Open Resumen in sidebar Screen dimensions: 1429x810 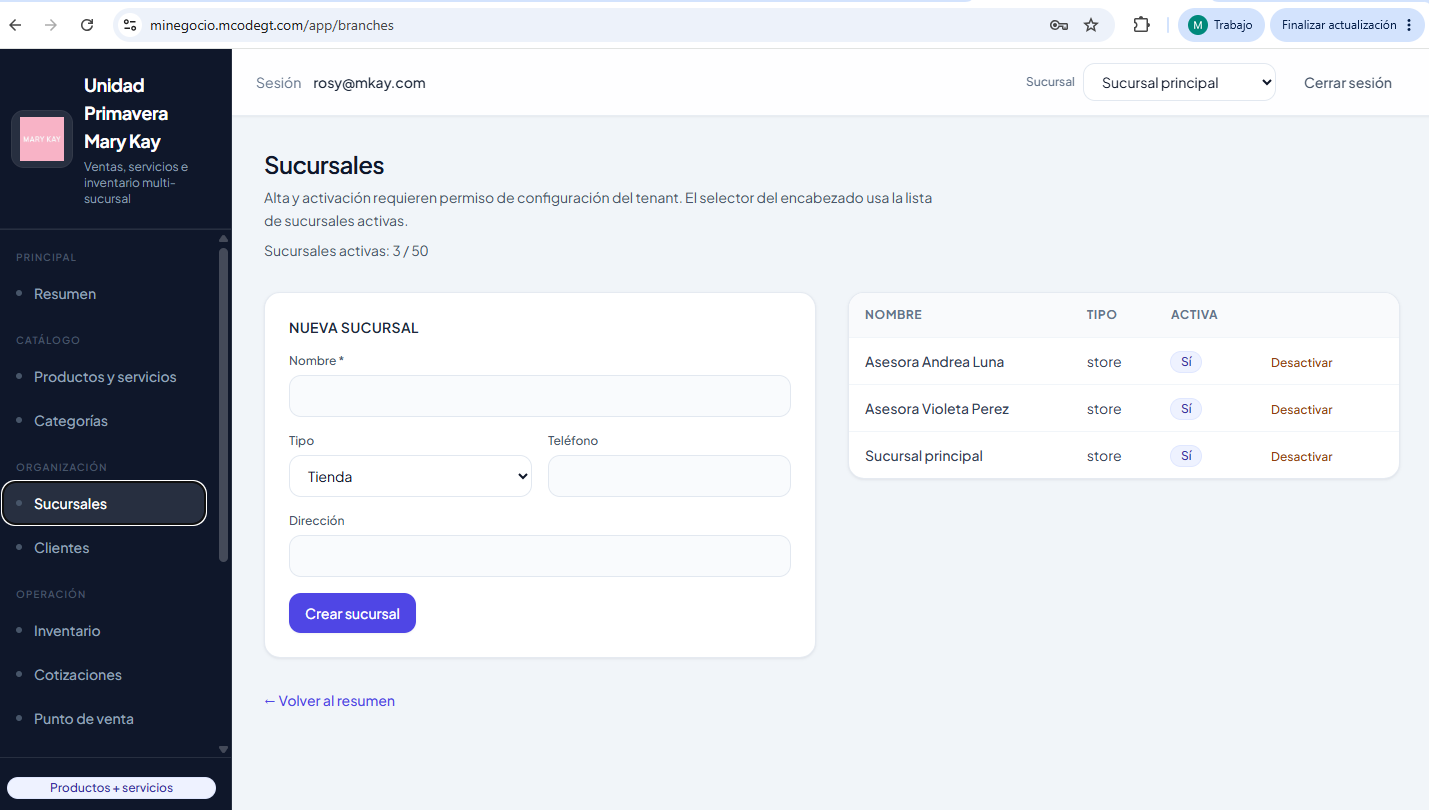104,294
